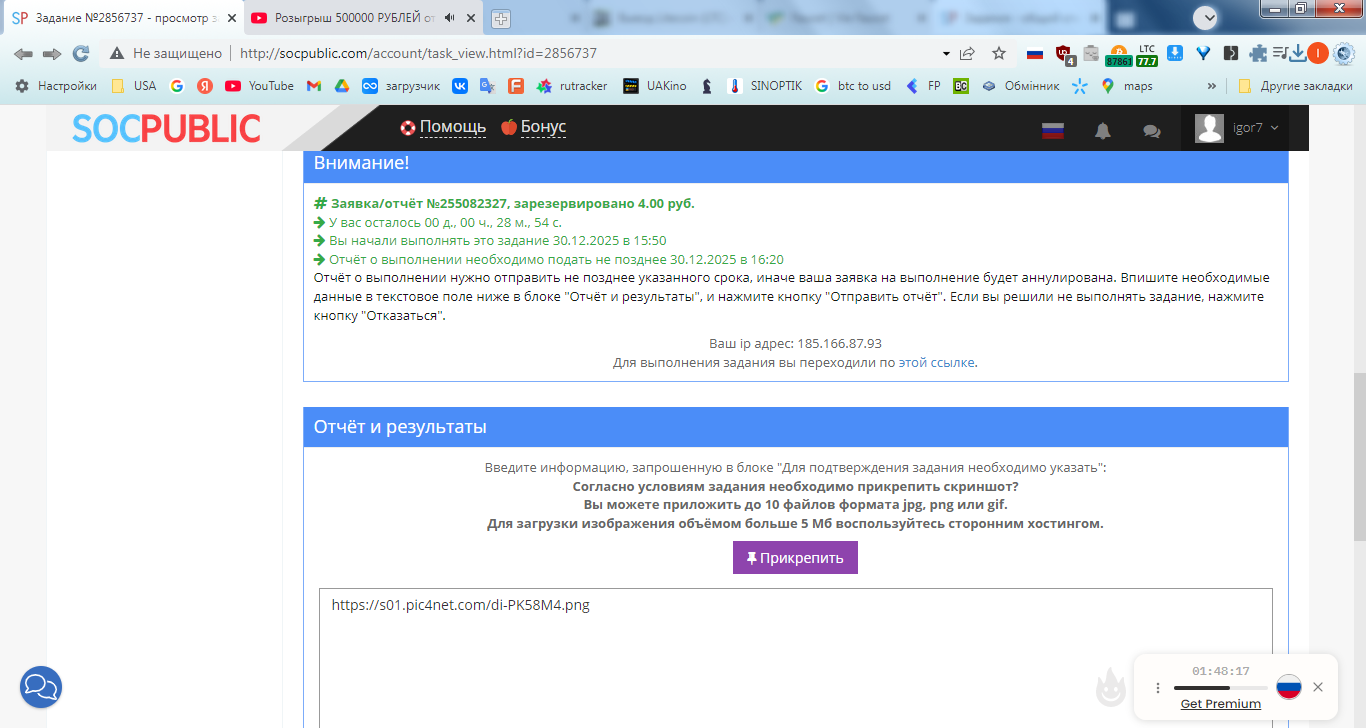
Task: Go back with the browser back arrow
Action: click(23, 54)
